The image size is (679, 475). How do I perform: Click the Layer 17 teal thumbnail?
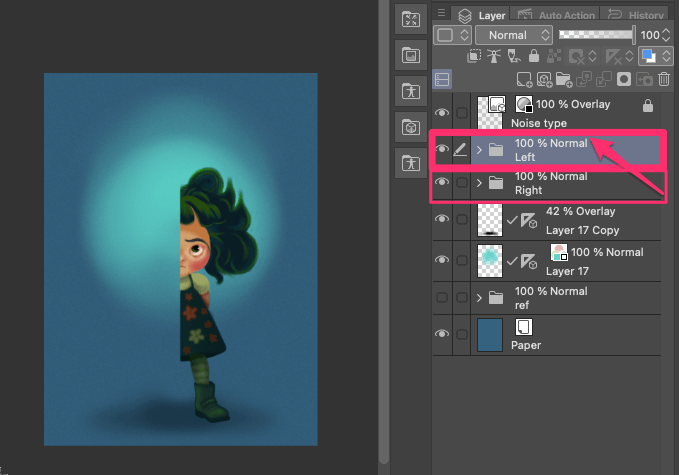coord(490,261)
